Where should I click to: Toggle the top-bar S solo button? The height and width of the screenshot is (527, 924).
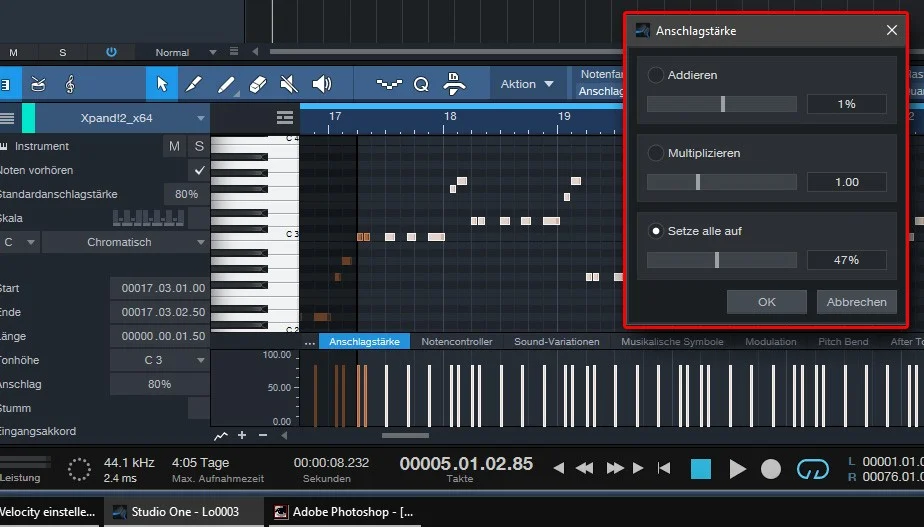62,52
